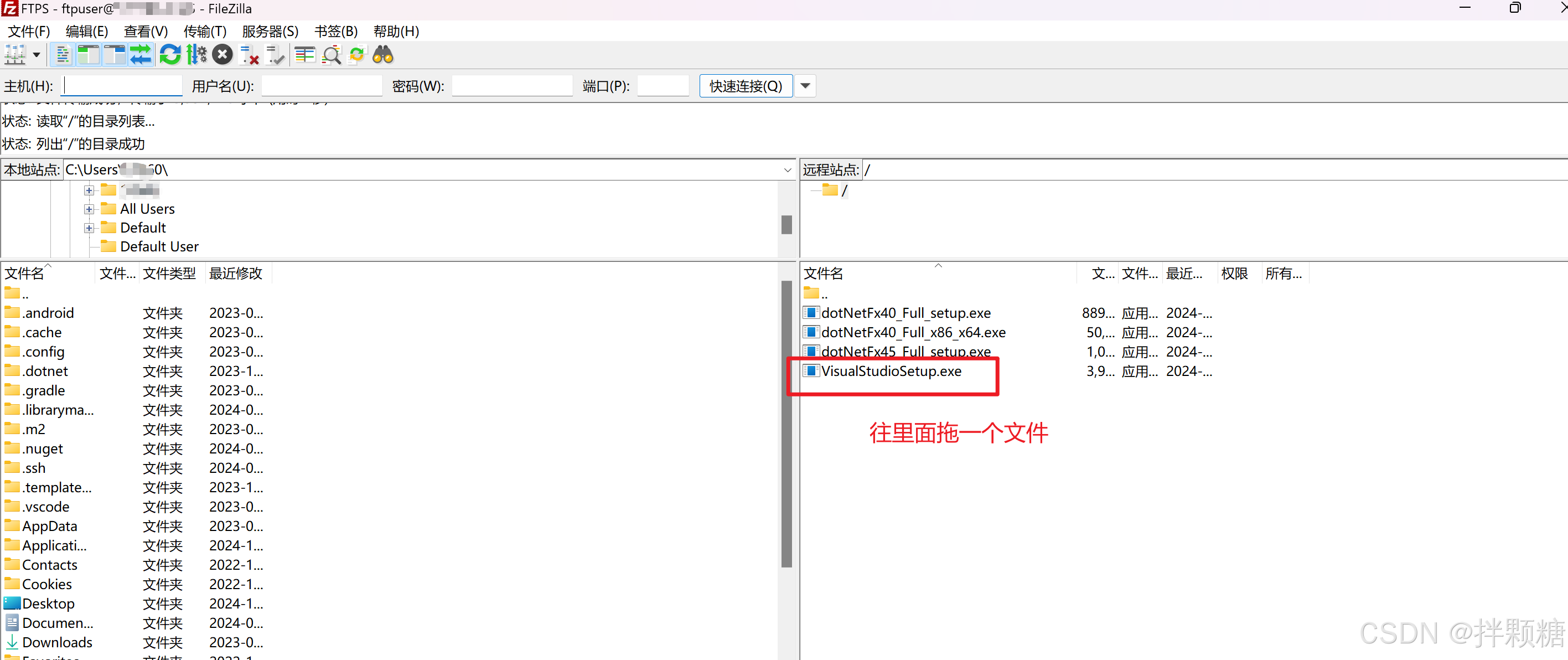Open the directory listing filters
1568x660 pixels.
tap(304, 55)
